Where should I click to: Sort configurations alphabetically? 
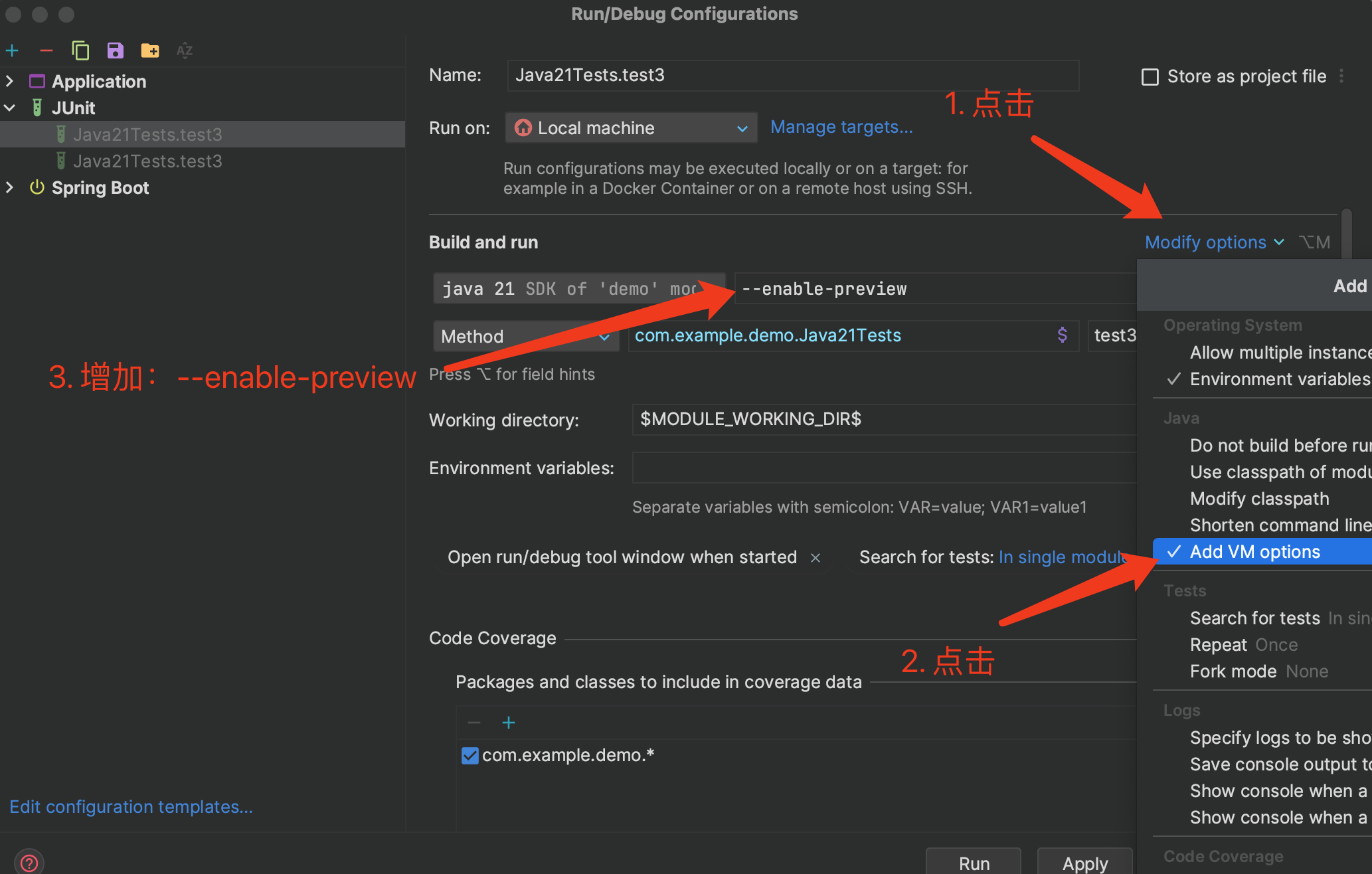[x=185, y=50]
